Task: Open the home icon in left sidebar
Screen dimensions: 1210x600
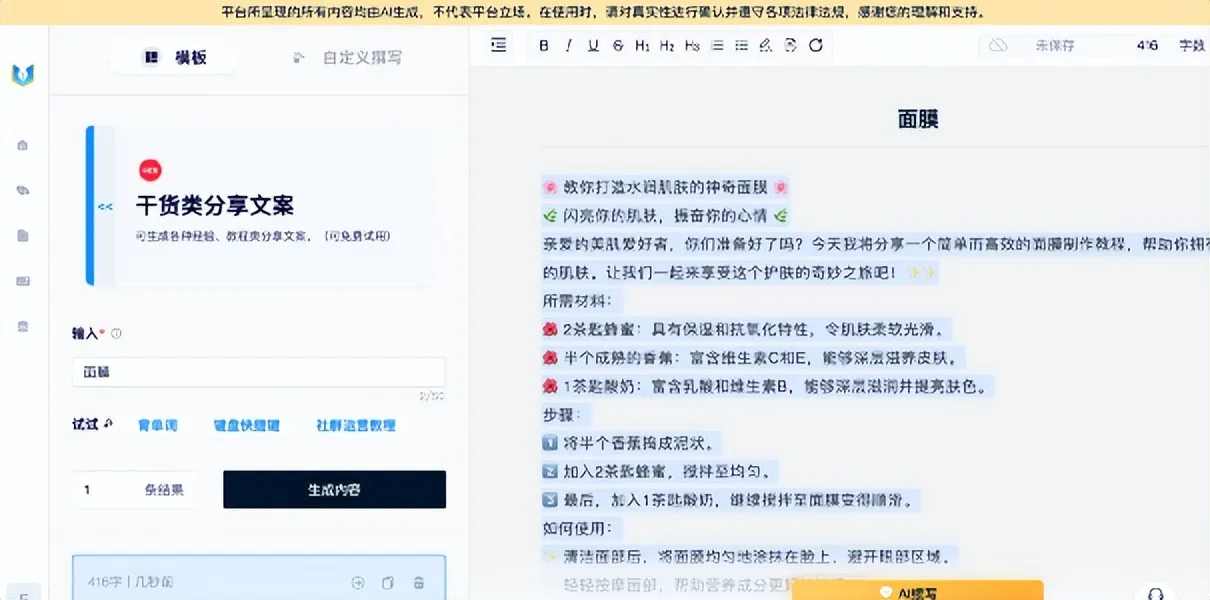Action: tap(23, 145)
